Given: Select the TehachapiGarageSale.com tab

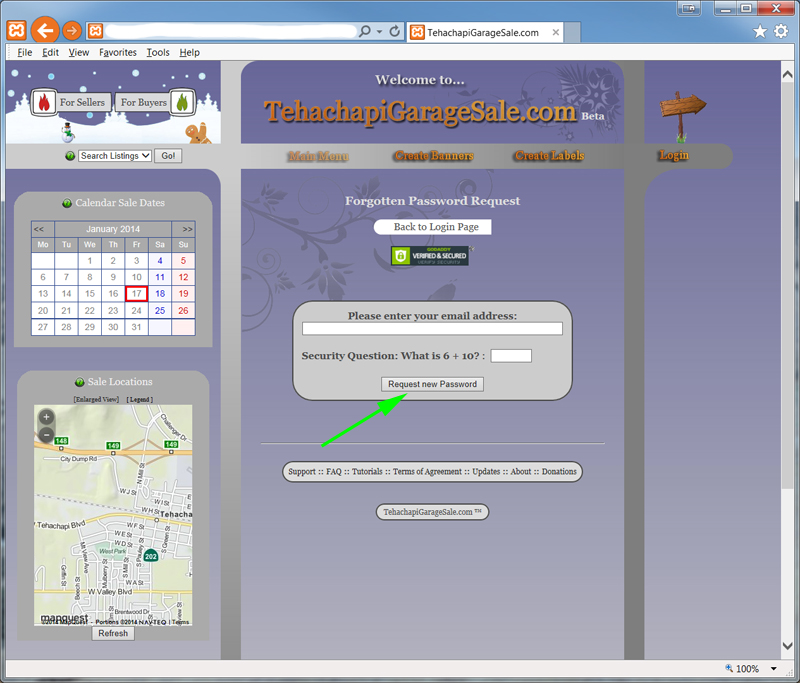Looking at the screenshot, I should click(482, 33).
